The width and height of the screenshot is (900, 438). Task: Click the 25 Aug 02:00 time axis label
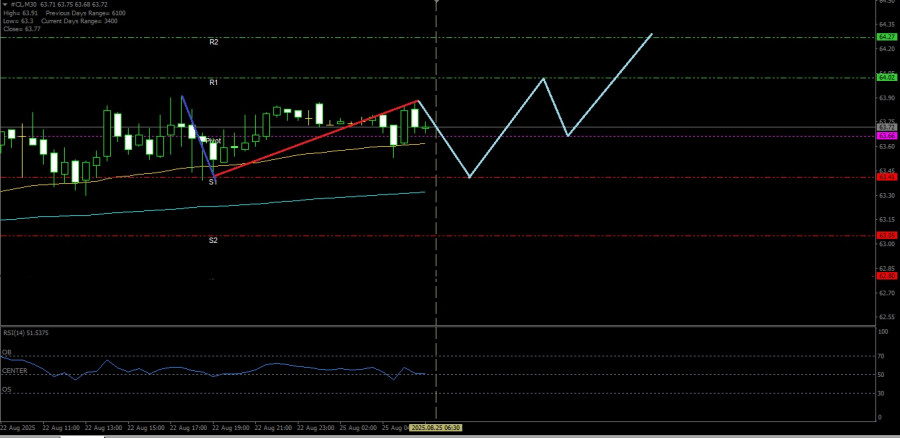click(x=360, y=428)
